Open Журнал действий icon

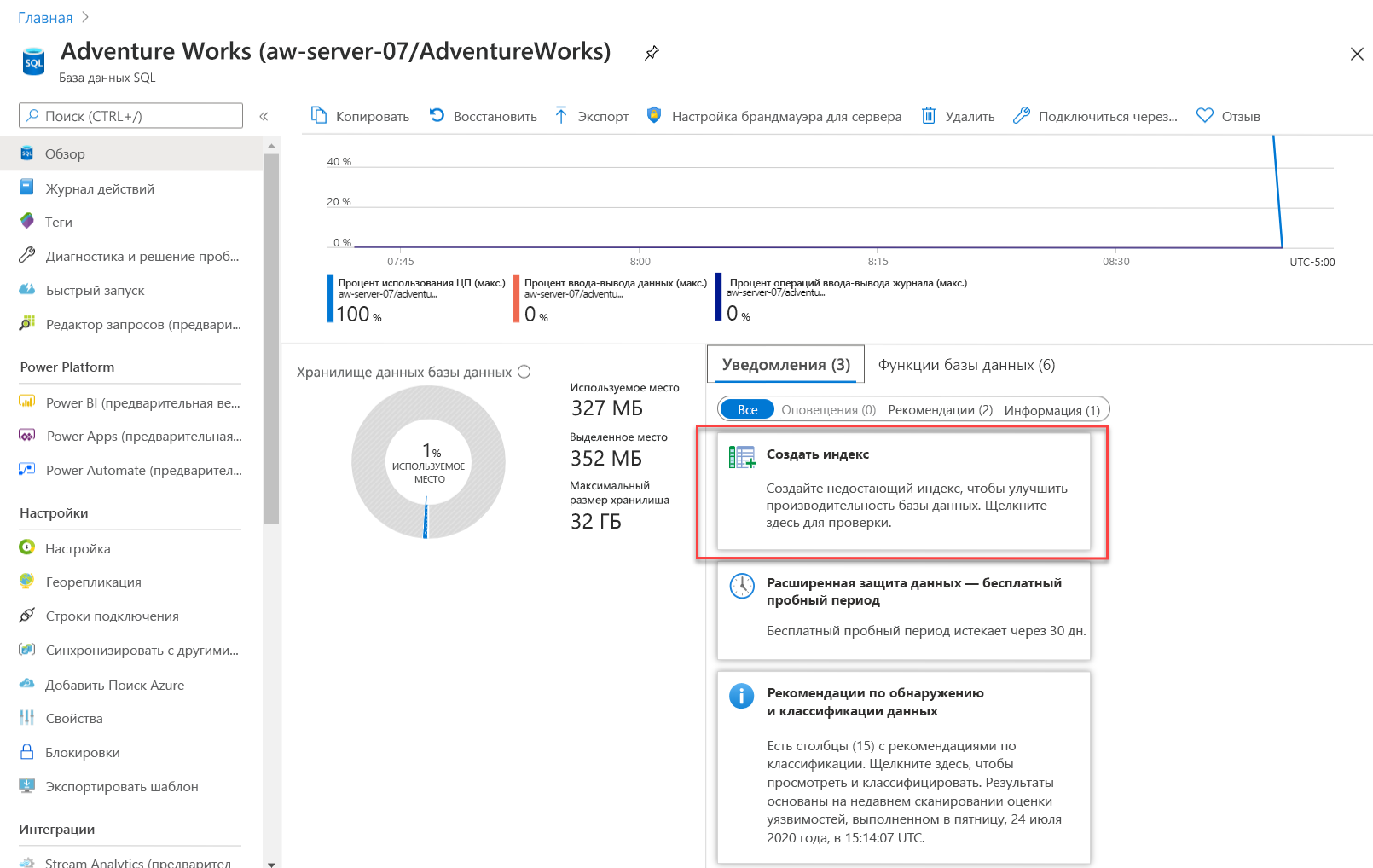[x=27, y=188]
